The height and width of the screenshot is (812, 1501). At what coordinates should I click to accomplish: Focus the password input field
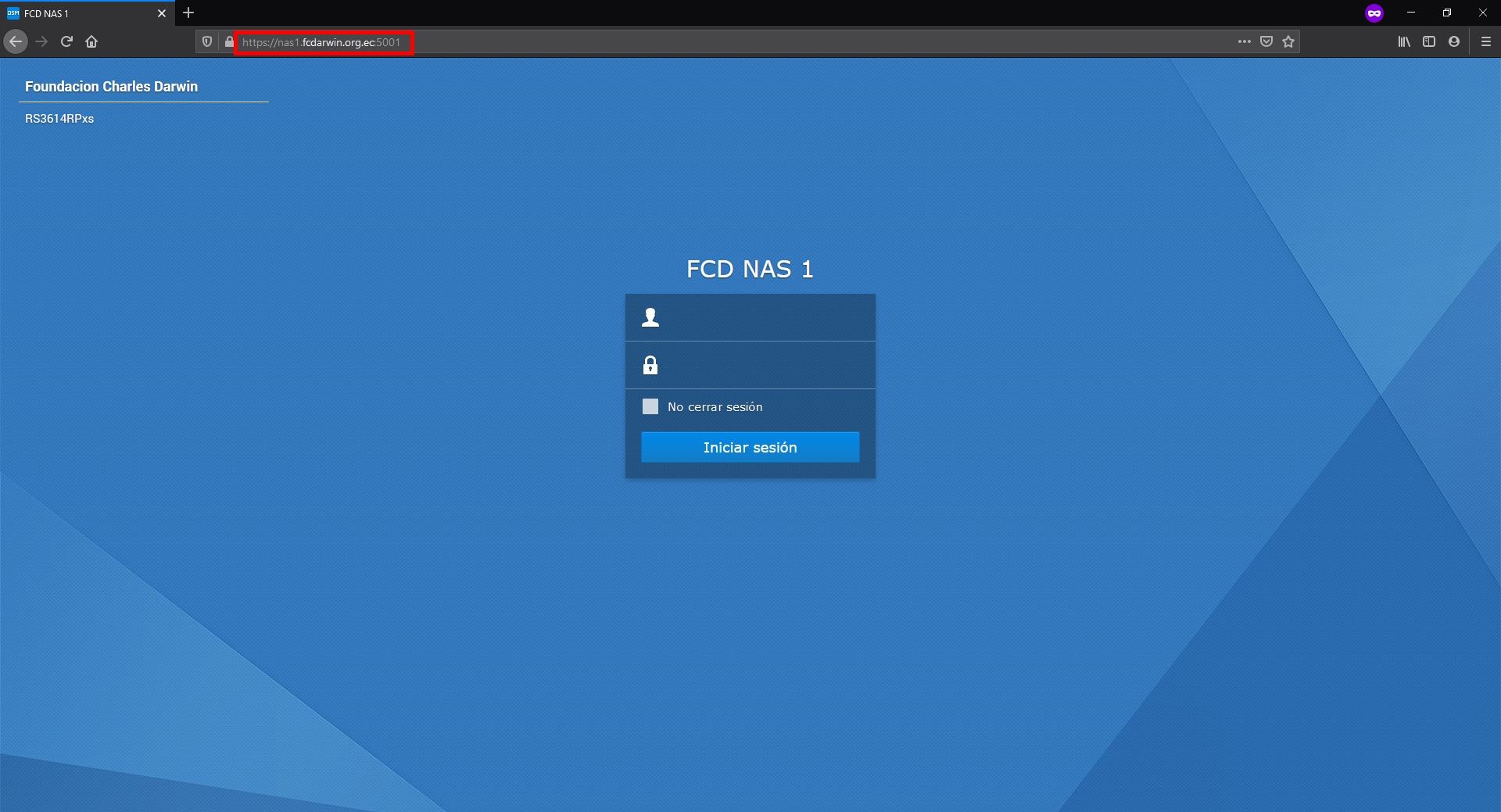(x=750, y=365)
